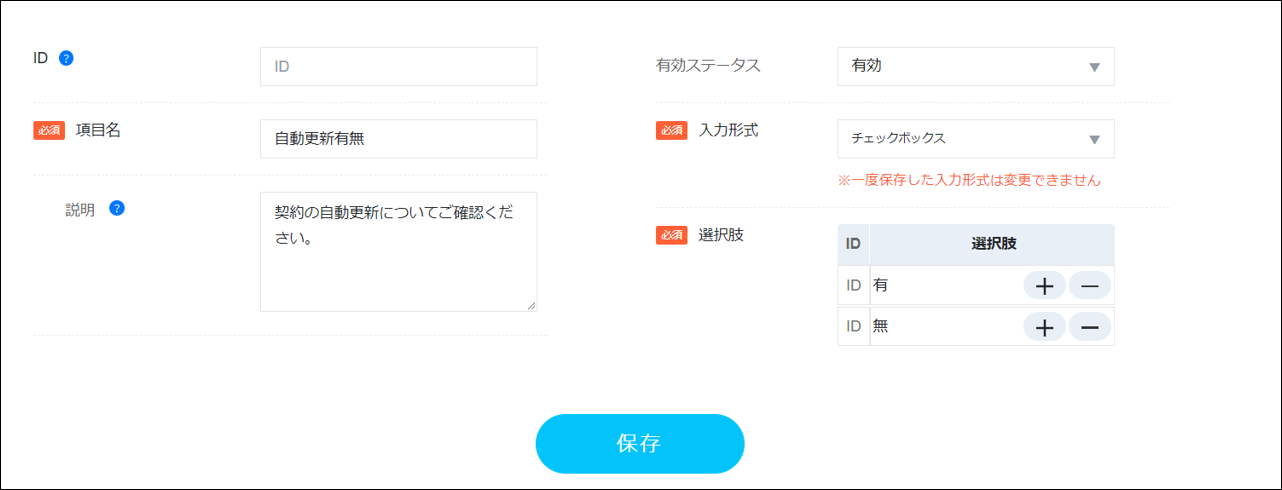
Task: Remove the 有 option row
Action: point(1090,286)
